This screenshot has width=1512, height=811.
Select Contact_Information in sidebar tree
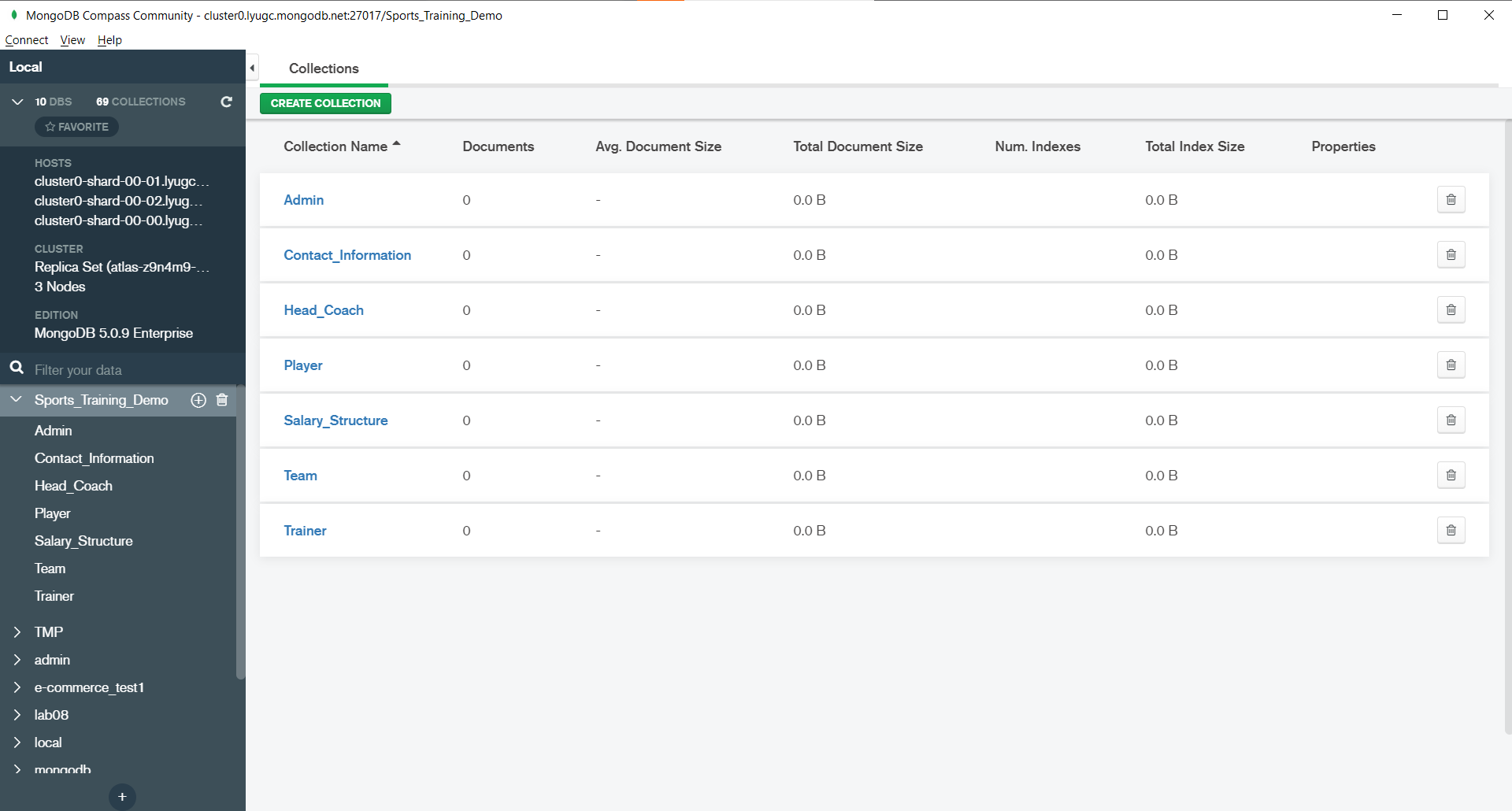(x=94, y=458)
